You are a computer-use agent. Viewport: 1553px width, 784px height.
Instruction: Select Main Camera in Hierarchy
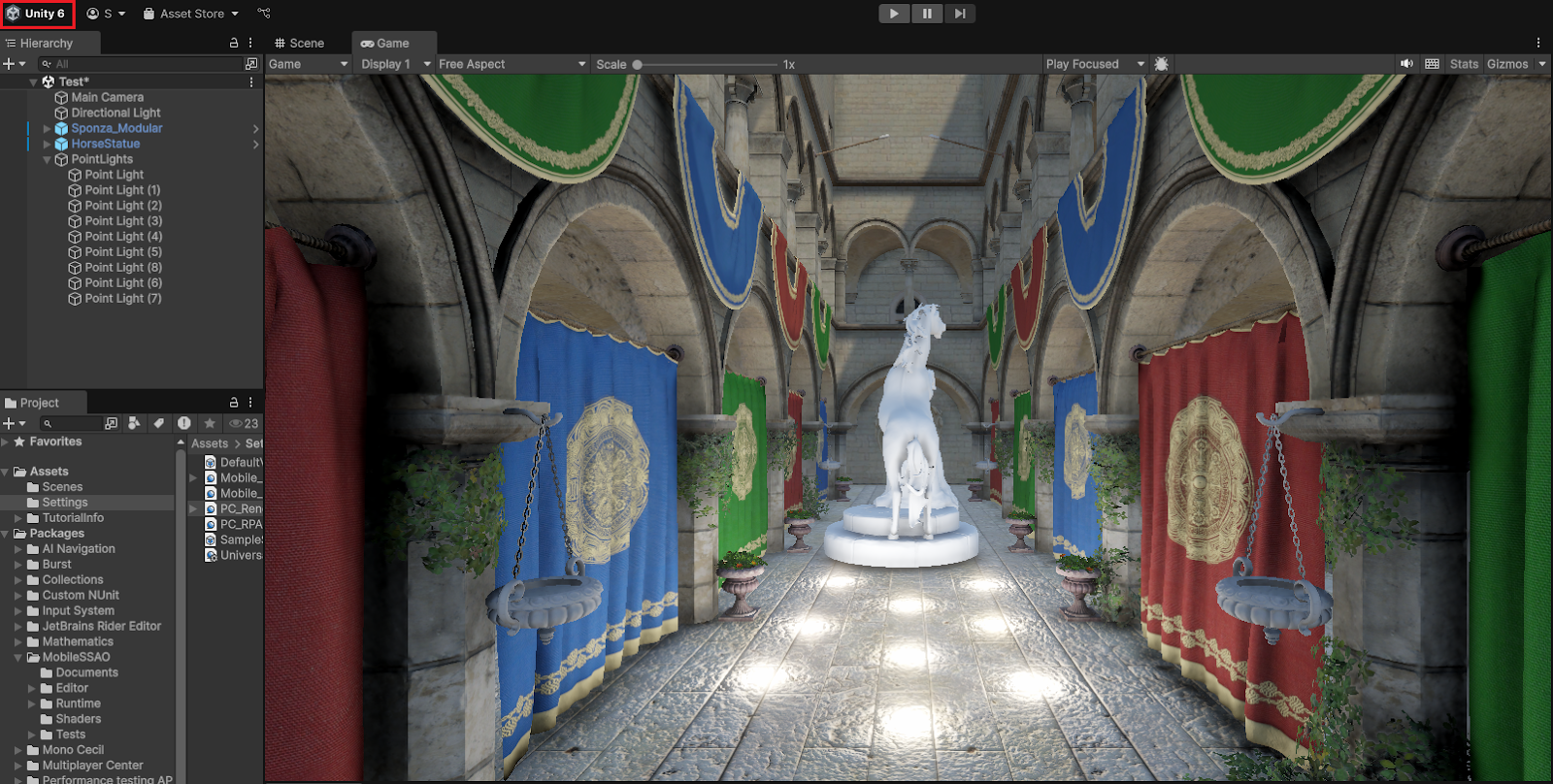107,97
